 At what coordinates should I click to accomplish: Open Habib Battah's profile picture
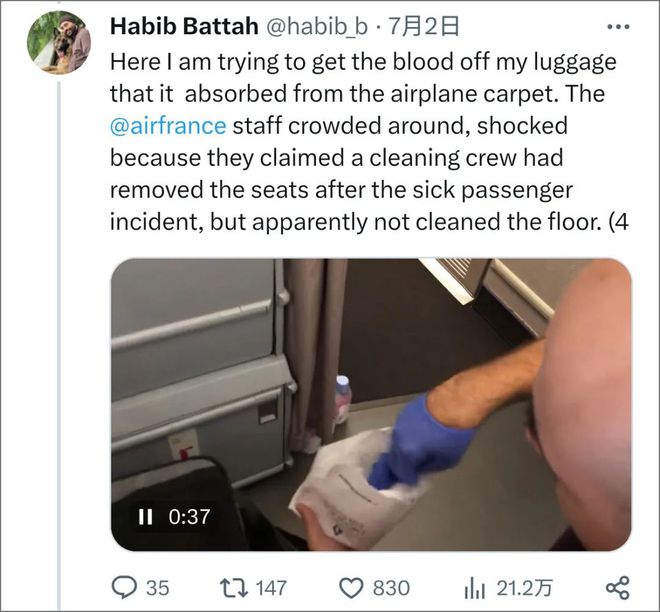pyautogui.click(x=59, y=43)
